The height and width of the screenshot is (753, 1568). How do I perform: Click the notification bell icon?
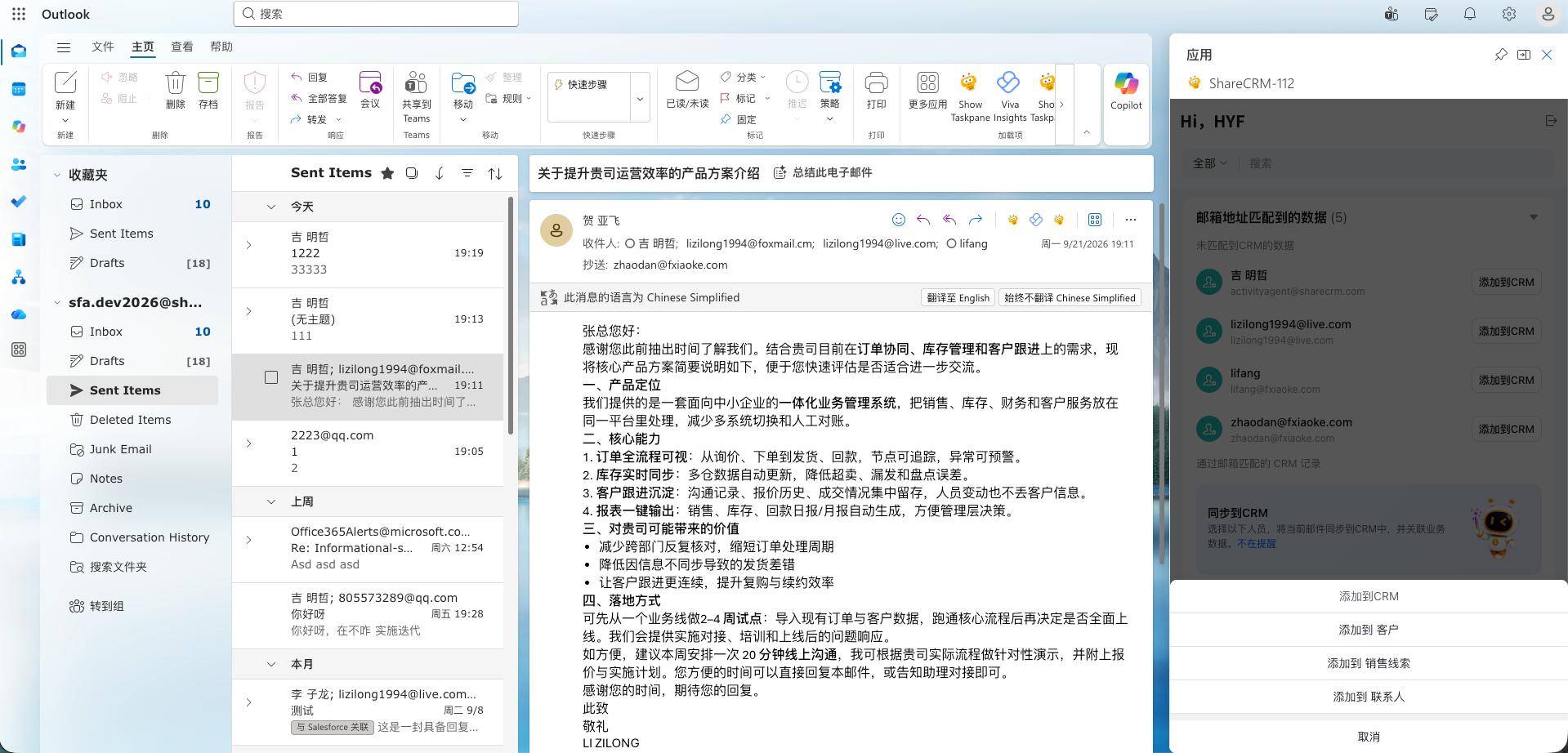coord(1469,14)
